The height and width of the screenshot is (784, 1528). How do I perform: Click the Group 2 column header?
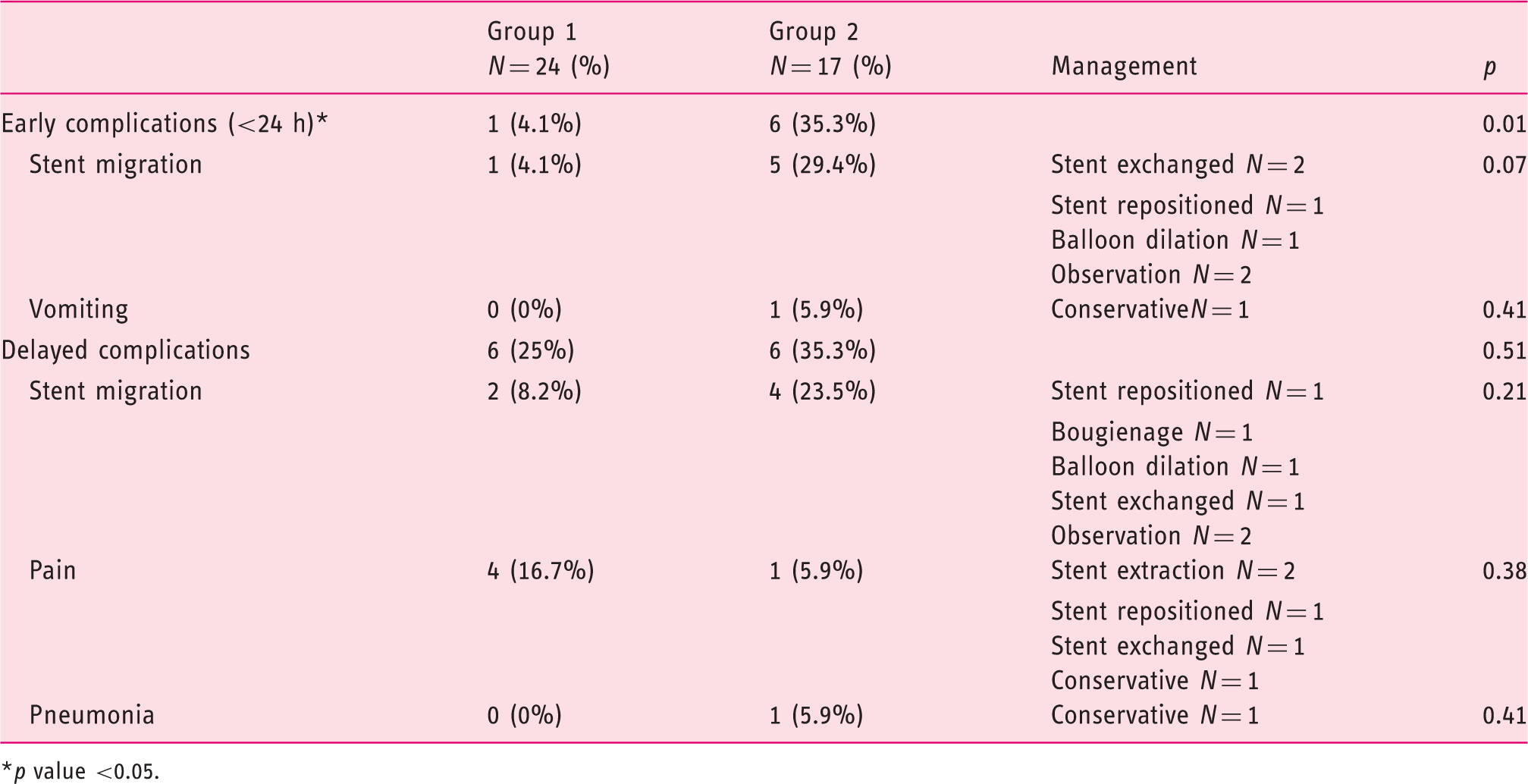830,49
